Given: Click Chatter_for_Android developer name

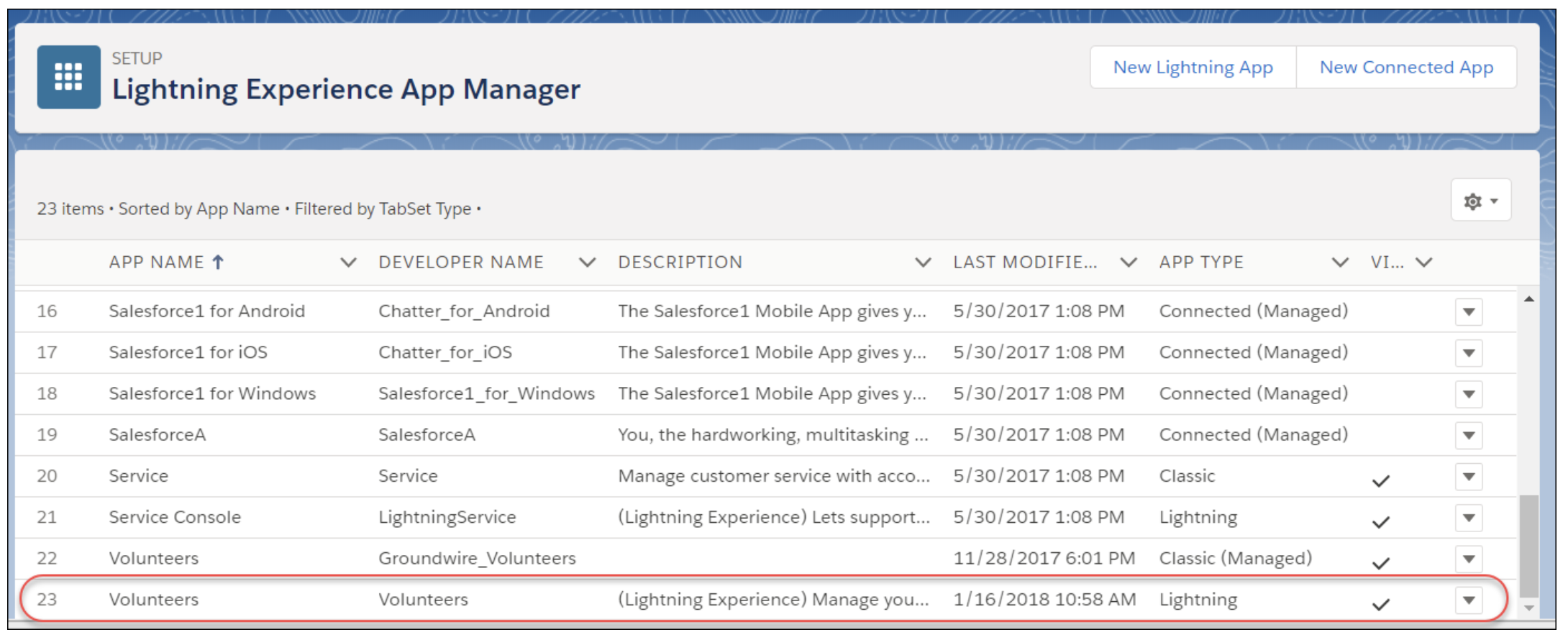Looking at the screenshot, I should tap(464, 311).
